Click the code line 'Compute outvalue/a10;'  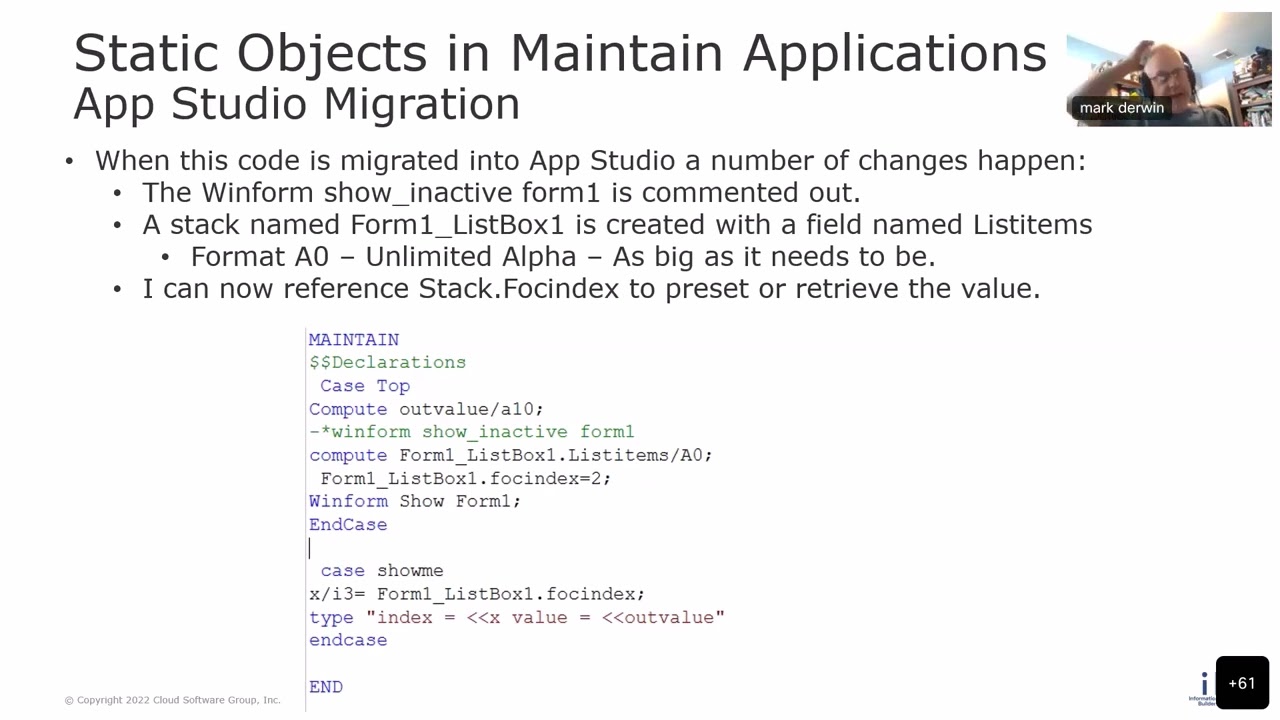(426, 409)
